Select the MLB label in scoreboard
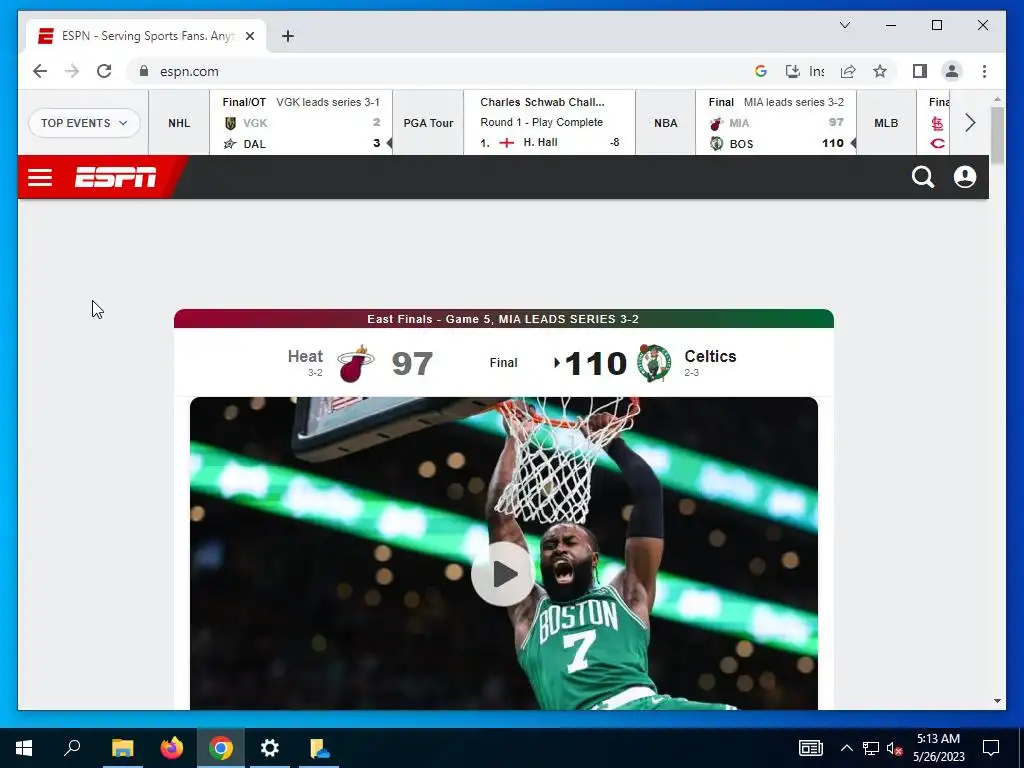Viewport: 1024px width, 768px height. point(886,123)
